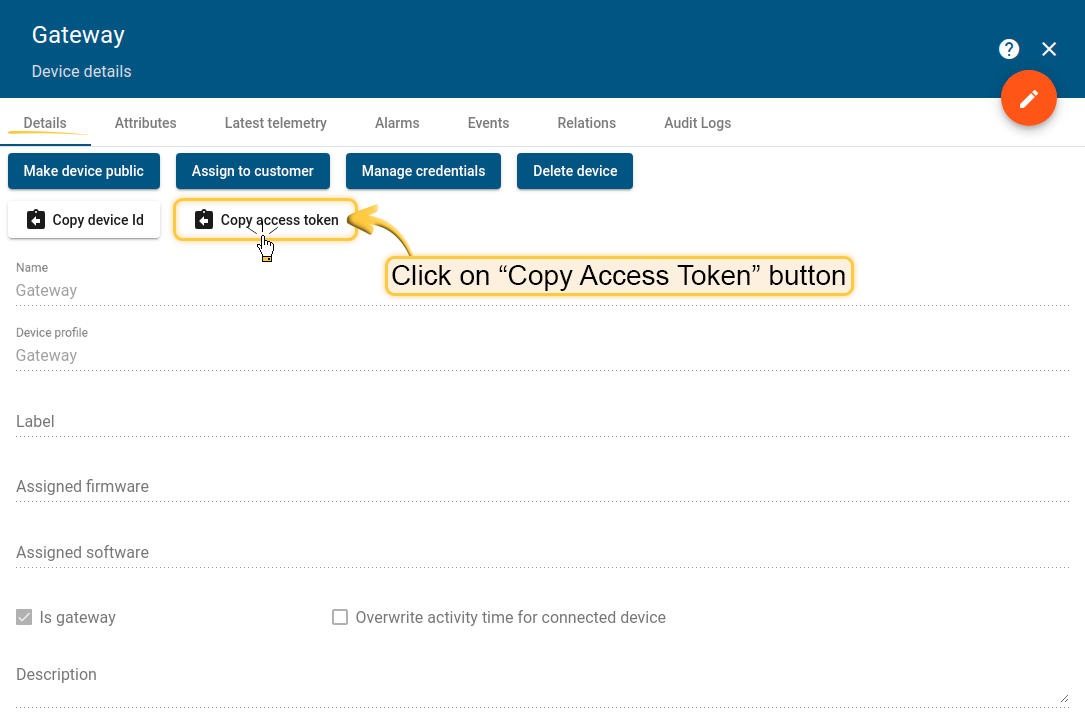The width and height of the screenshot is (1085, 712).
Task: Go to the Alarms tab
Action: pos(397,123)
